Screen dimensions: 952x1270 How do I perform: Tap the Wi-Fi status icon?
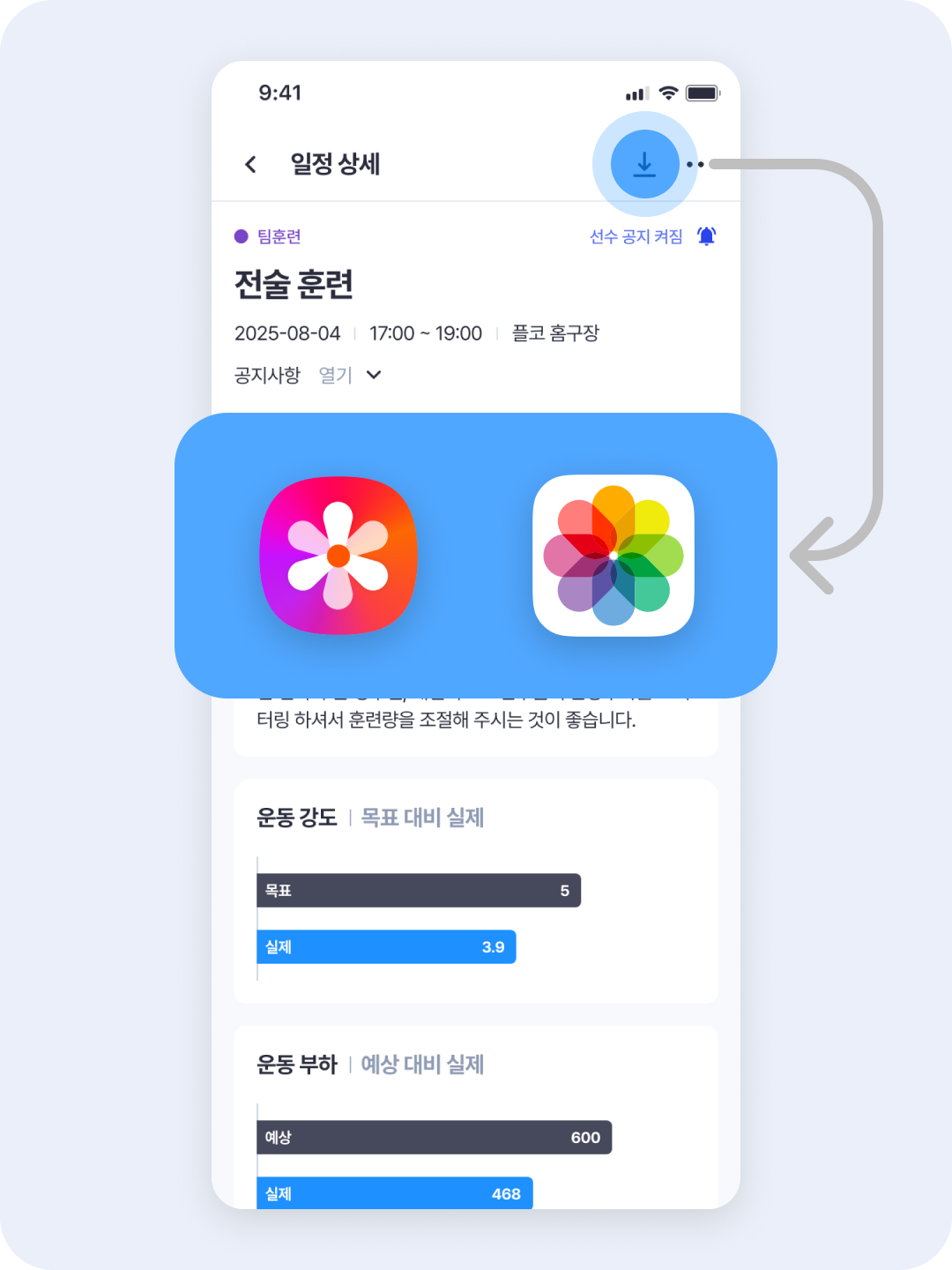(x=668, y=93)
